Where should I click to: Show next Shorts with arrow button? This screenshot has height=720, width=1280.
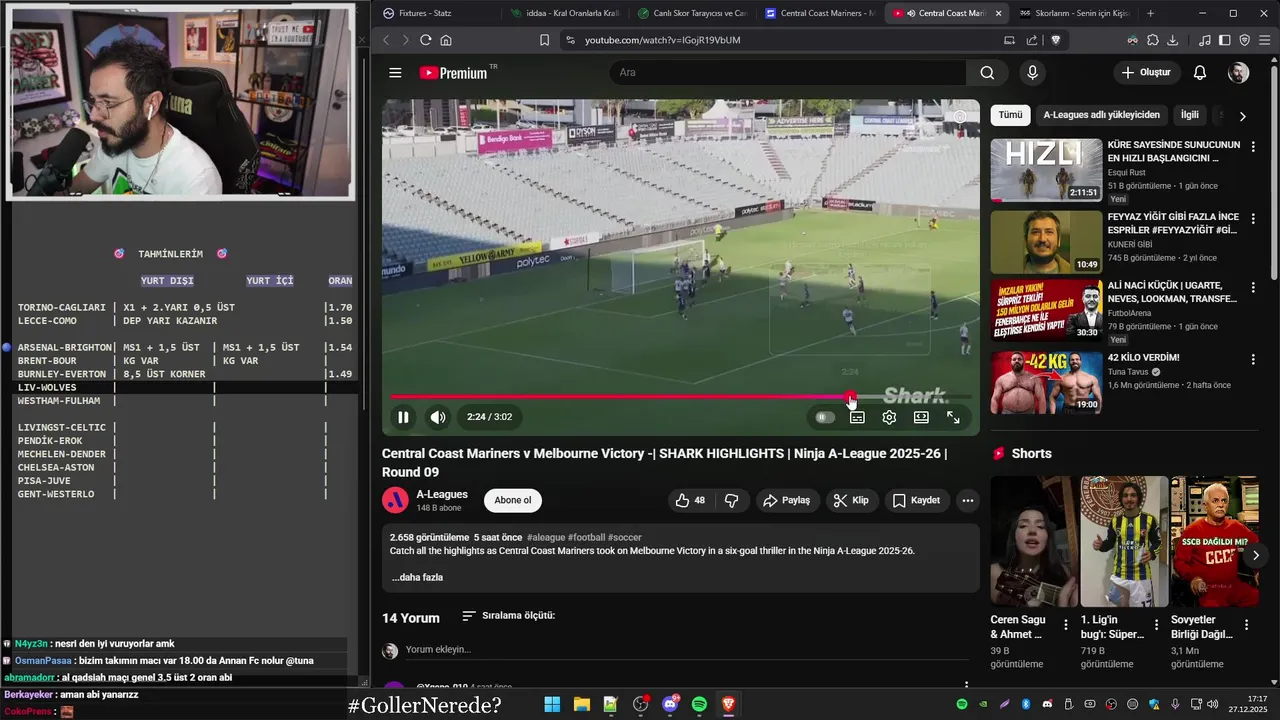coord(1256,555)
